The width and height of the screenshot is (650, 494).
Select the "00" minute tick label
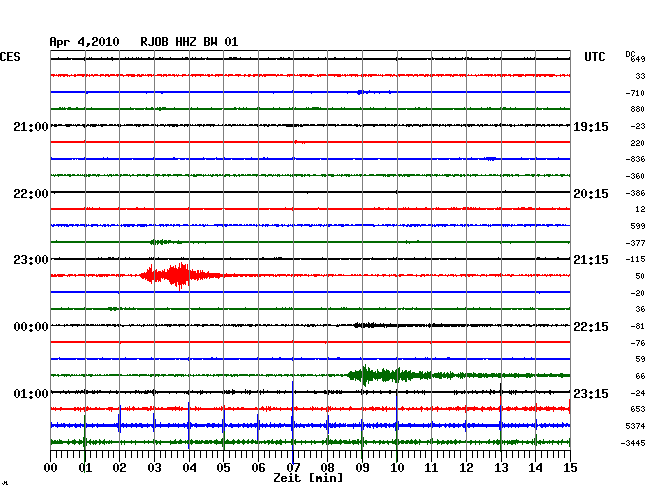click(x=51, y=468)
